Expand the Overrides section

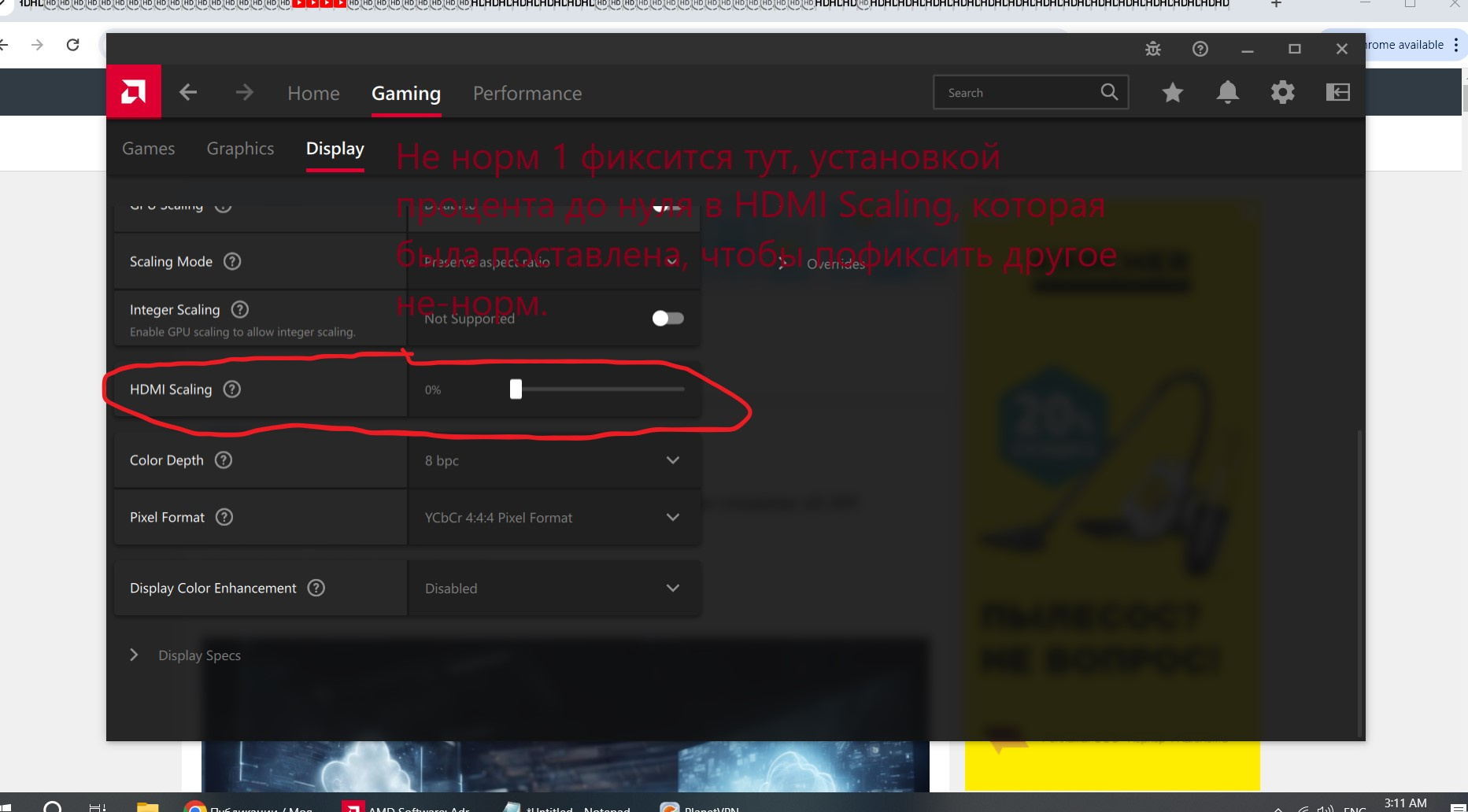pos(823,264)
